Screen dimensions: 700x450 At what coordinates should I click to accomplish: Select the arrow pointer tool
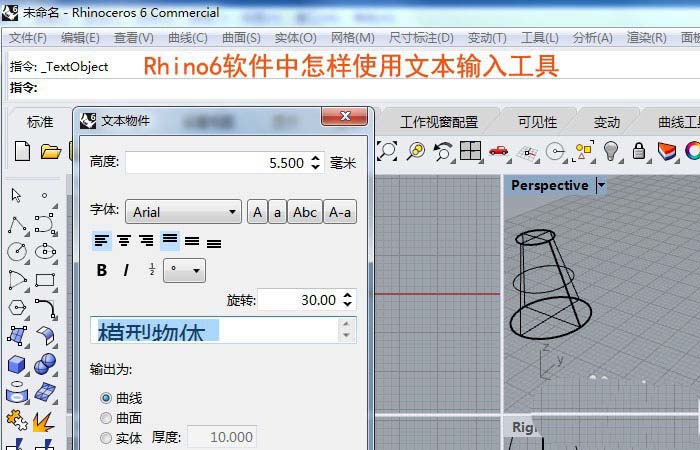coord(17,196)
